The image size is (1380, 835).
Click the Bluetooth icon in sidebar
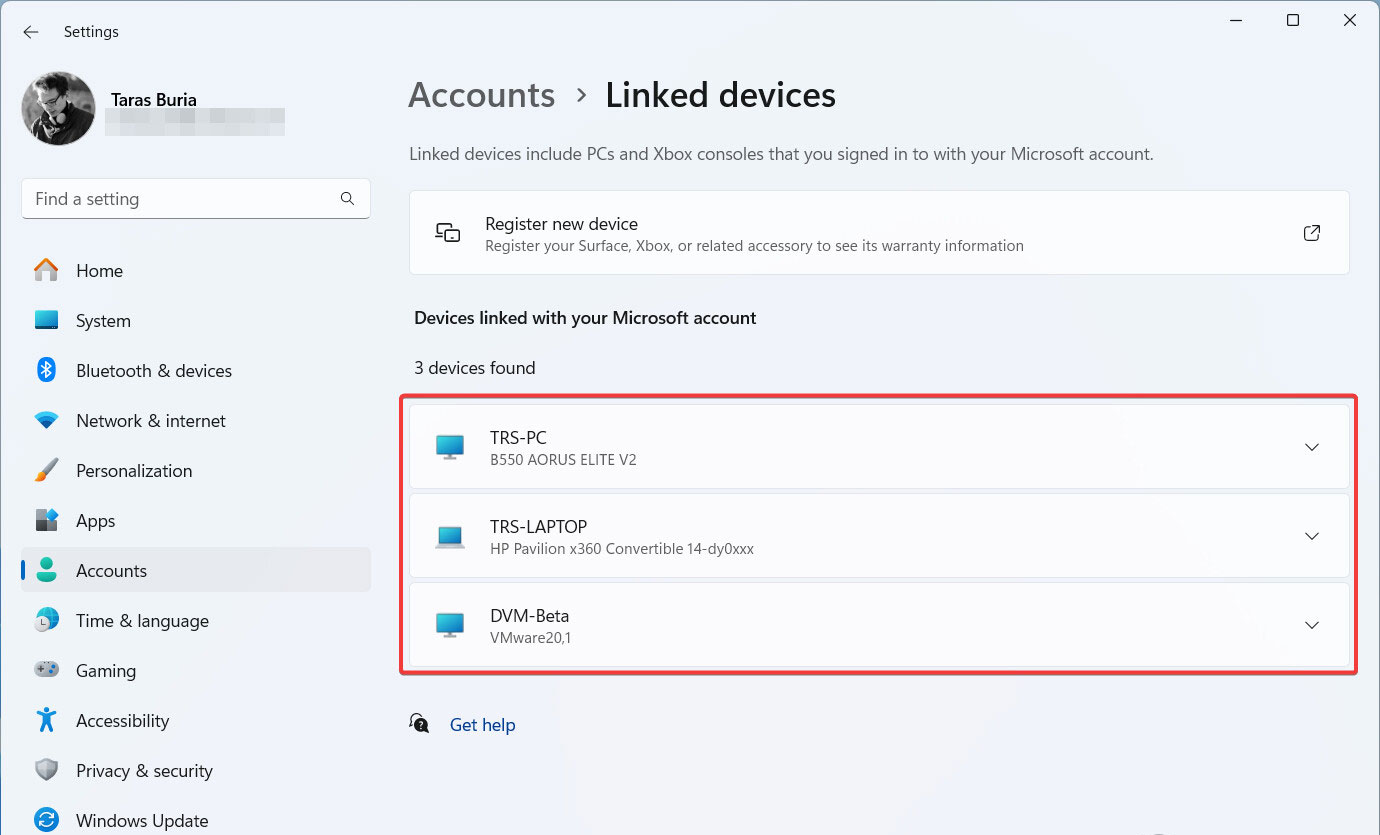coord(46,370)
